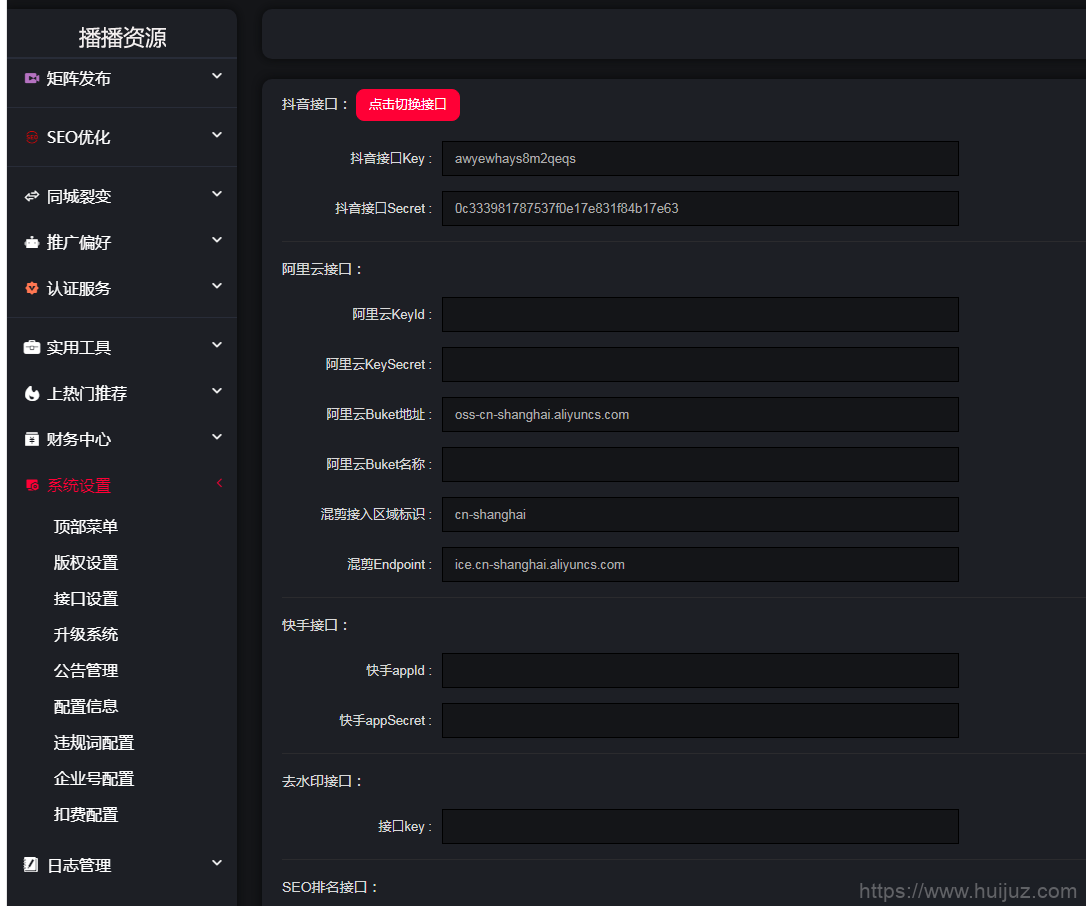1086x906 pixels.
Task: Focus the 阿里云KeyId input field
Action: tap(700, 314)
